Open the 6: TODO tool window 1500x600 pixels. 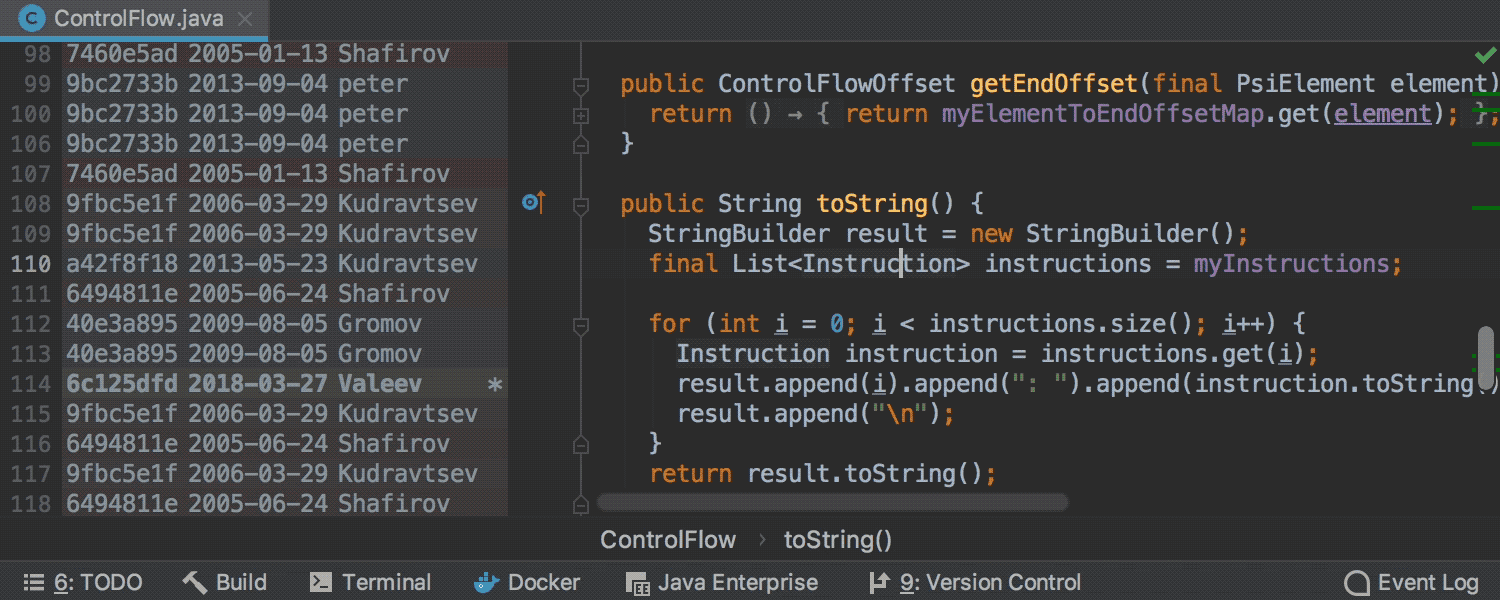click(x=83, y=582)
